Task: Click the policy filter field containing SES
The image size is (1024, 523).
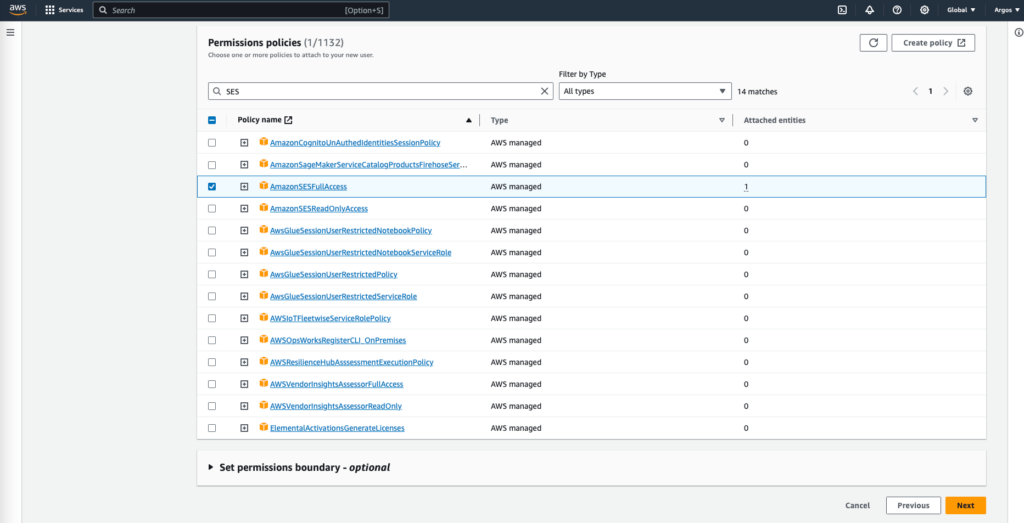Action: click(381, 91)
